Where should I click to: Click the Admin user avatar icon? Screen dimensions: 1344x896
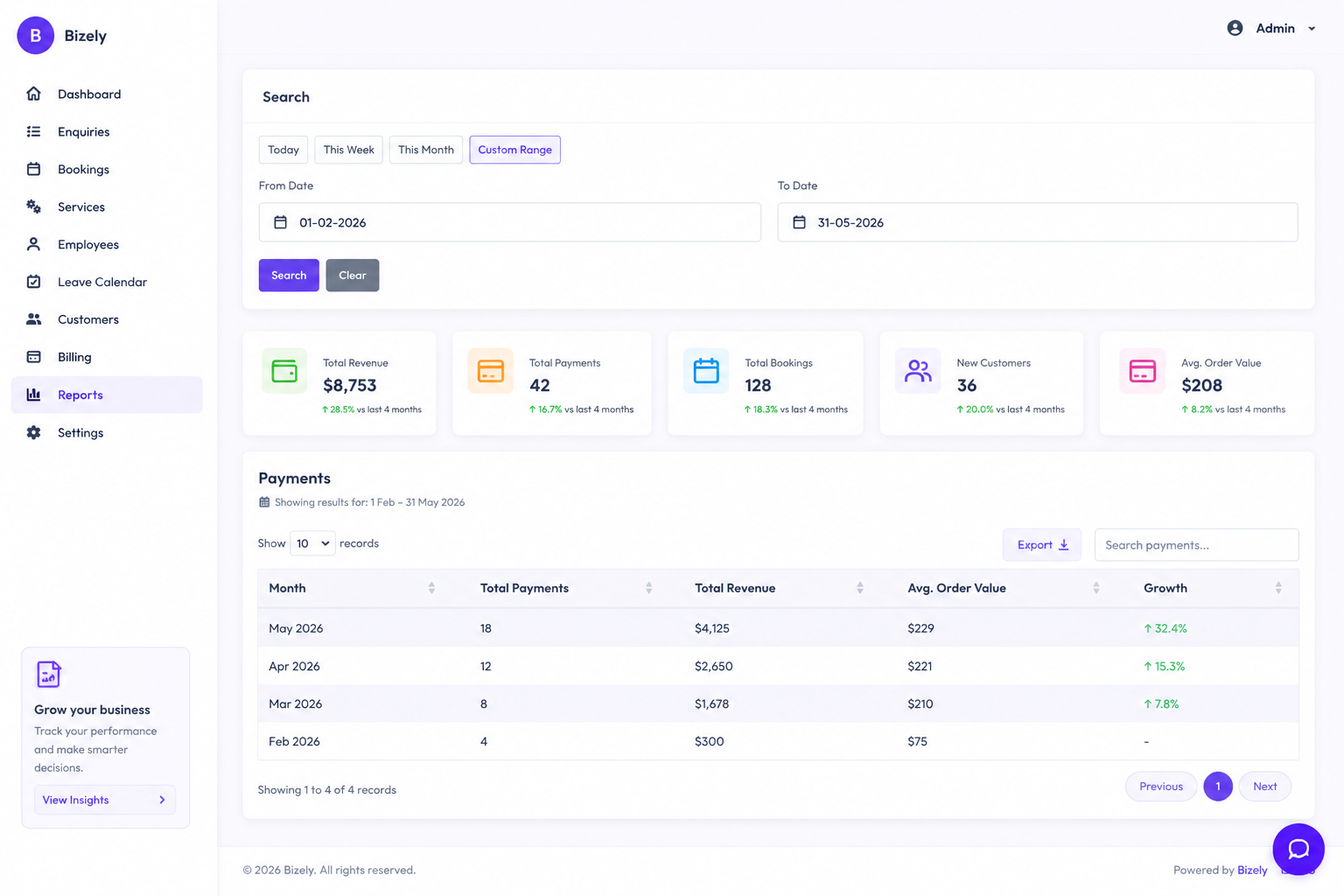click(x=1235, y=28)
